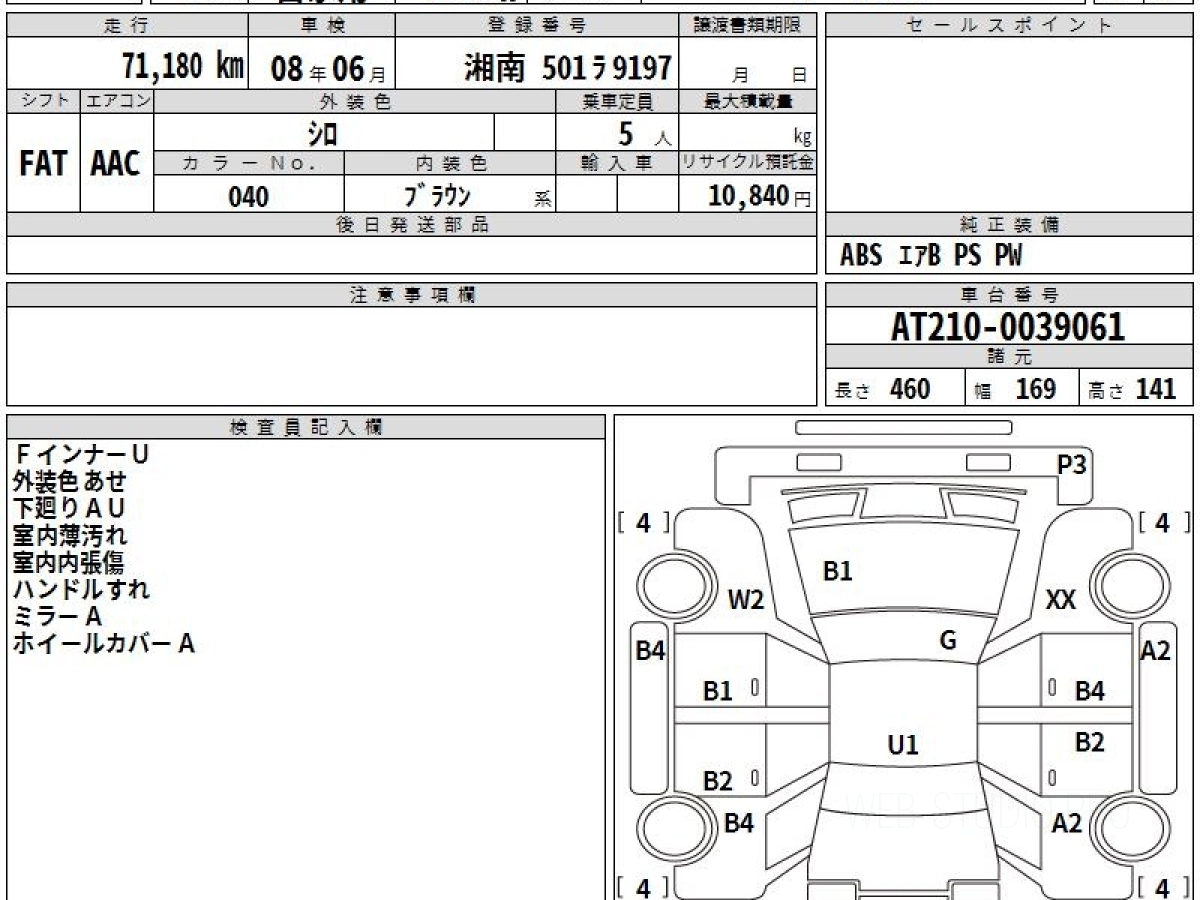Click the 諸元 header
The width and height of the screenshot is (1200, 900).
point(1009,356)
